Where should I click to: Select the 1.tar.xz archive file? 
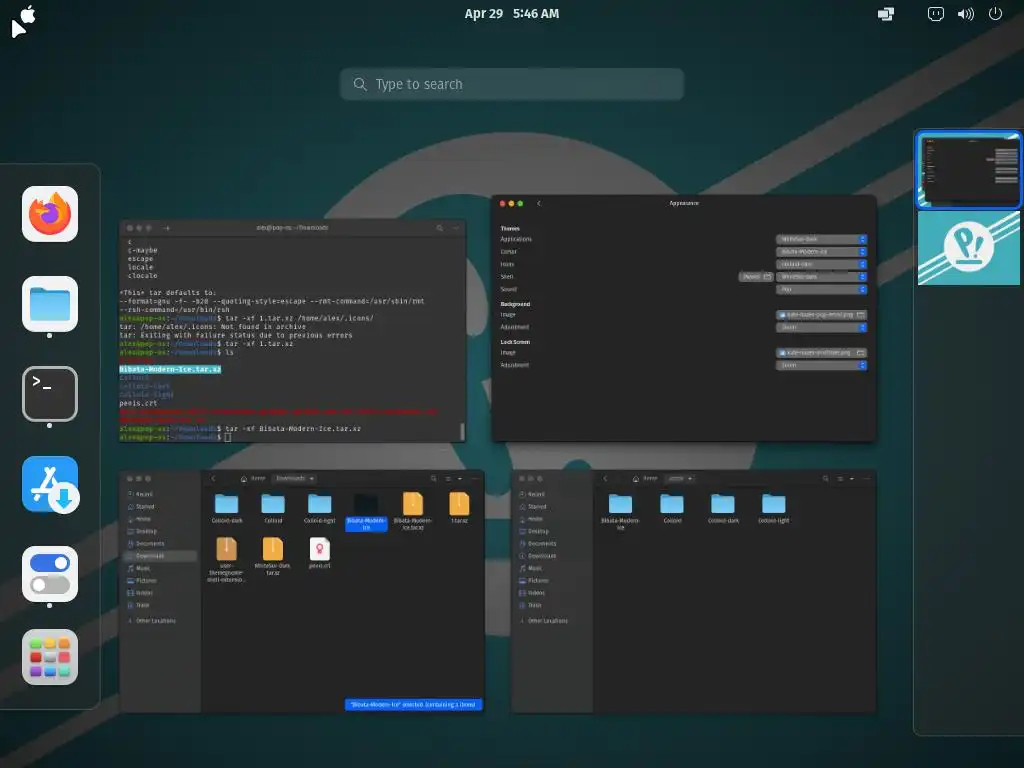tap(459, 509)
